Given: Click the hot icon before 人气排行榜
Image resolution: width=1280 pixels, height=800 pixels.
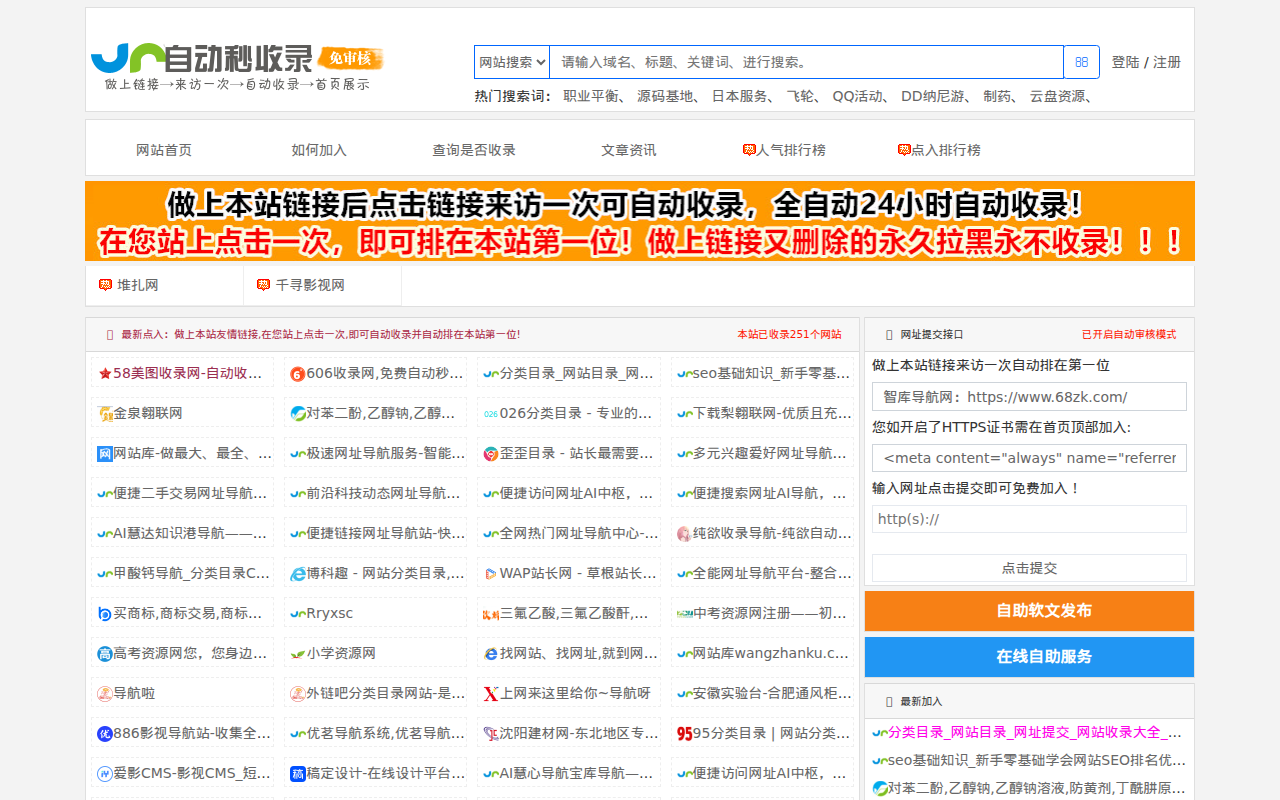Looking at the screenshot, I should click(749, 150).
